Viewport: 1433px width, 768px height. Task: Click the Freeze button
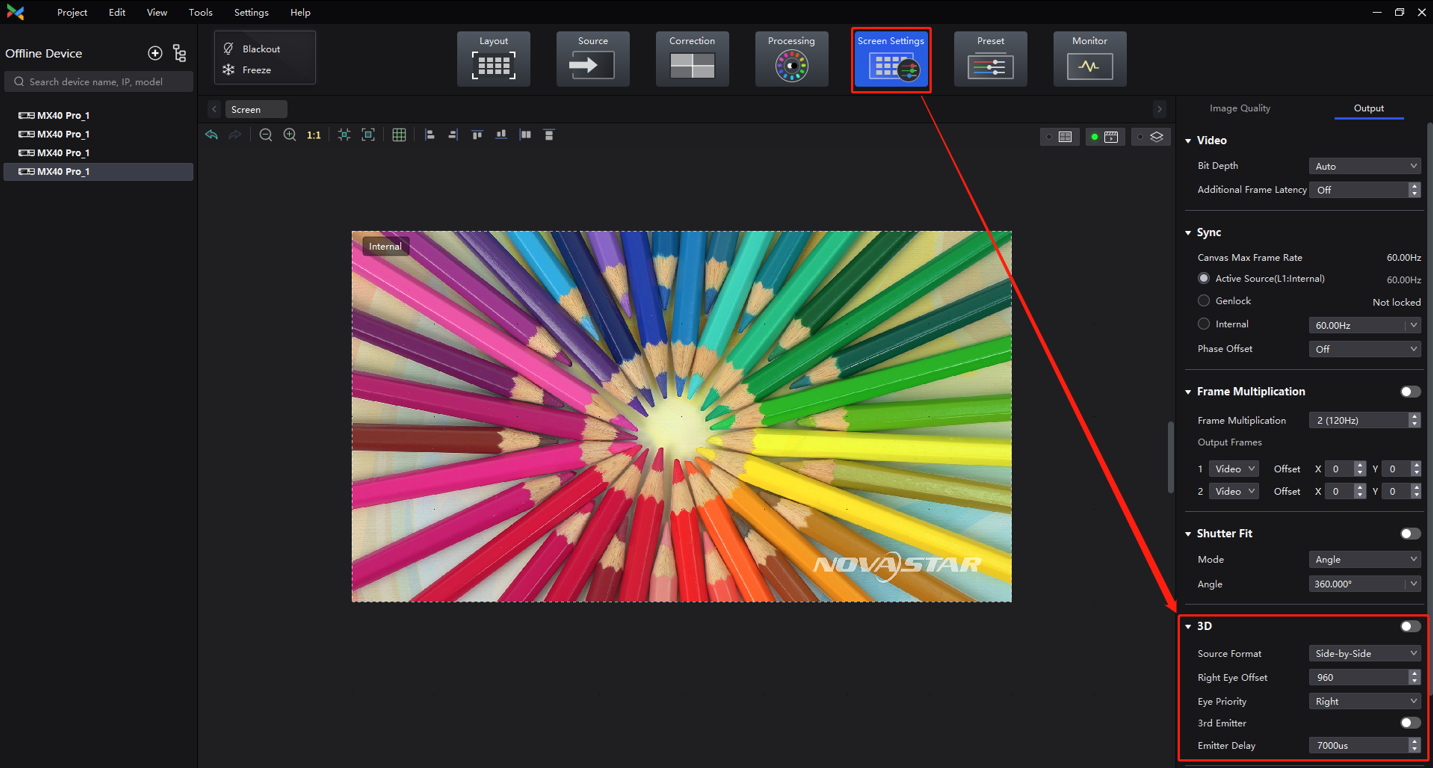[248, 70]
